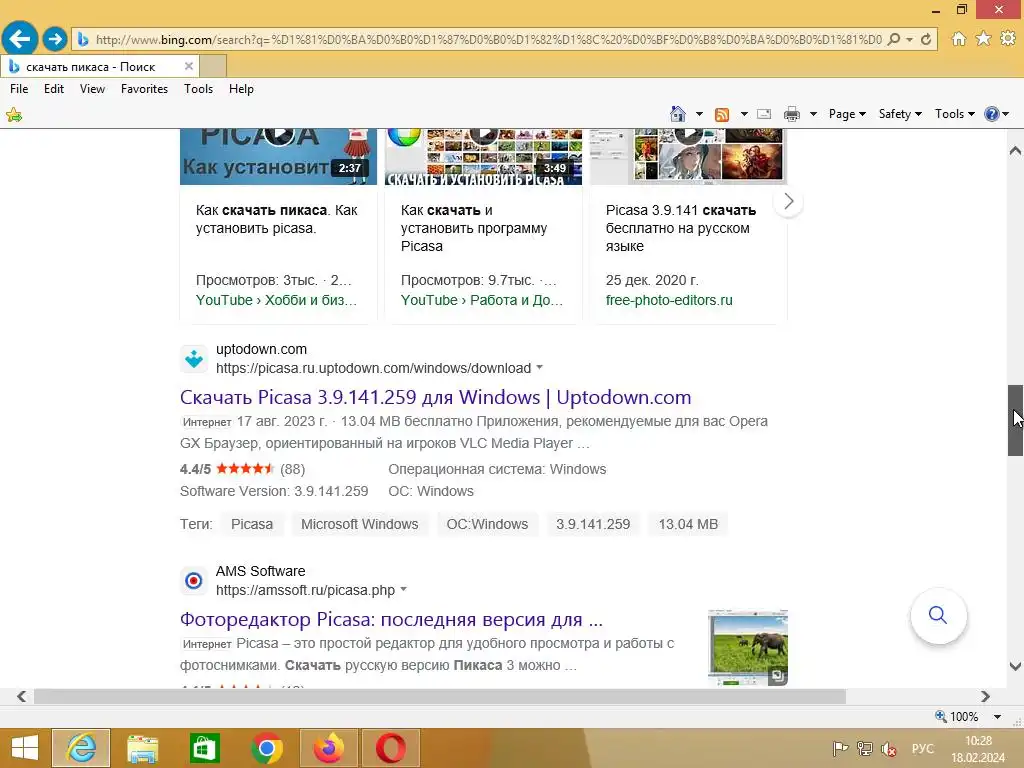Open the elephant Picasa thumbnail image
Image resolution: width=1024 pixels, height=768 pixels.
[748, 648]
